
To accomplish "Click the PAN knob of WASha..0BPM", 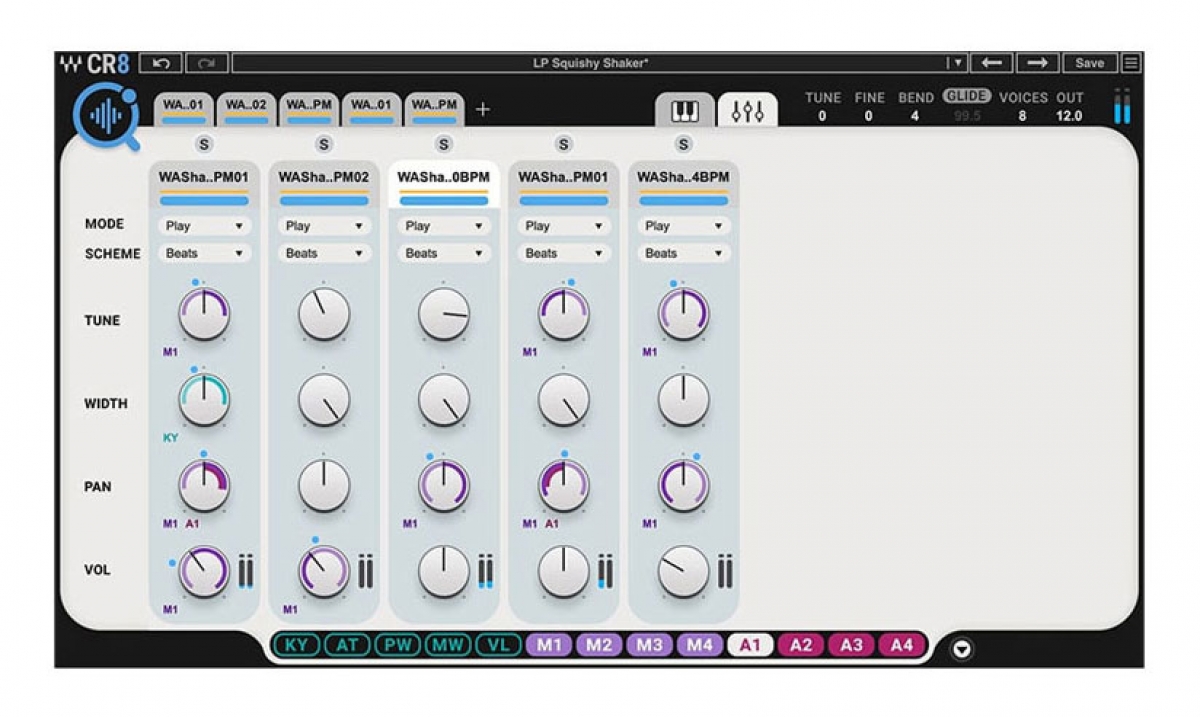I will click(x=444, y=485).
